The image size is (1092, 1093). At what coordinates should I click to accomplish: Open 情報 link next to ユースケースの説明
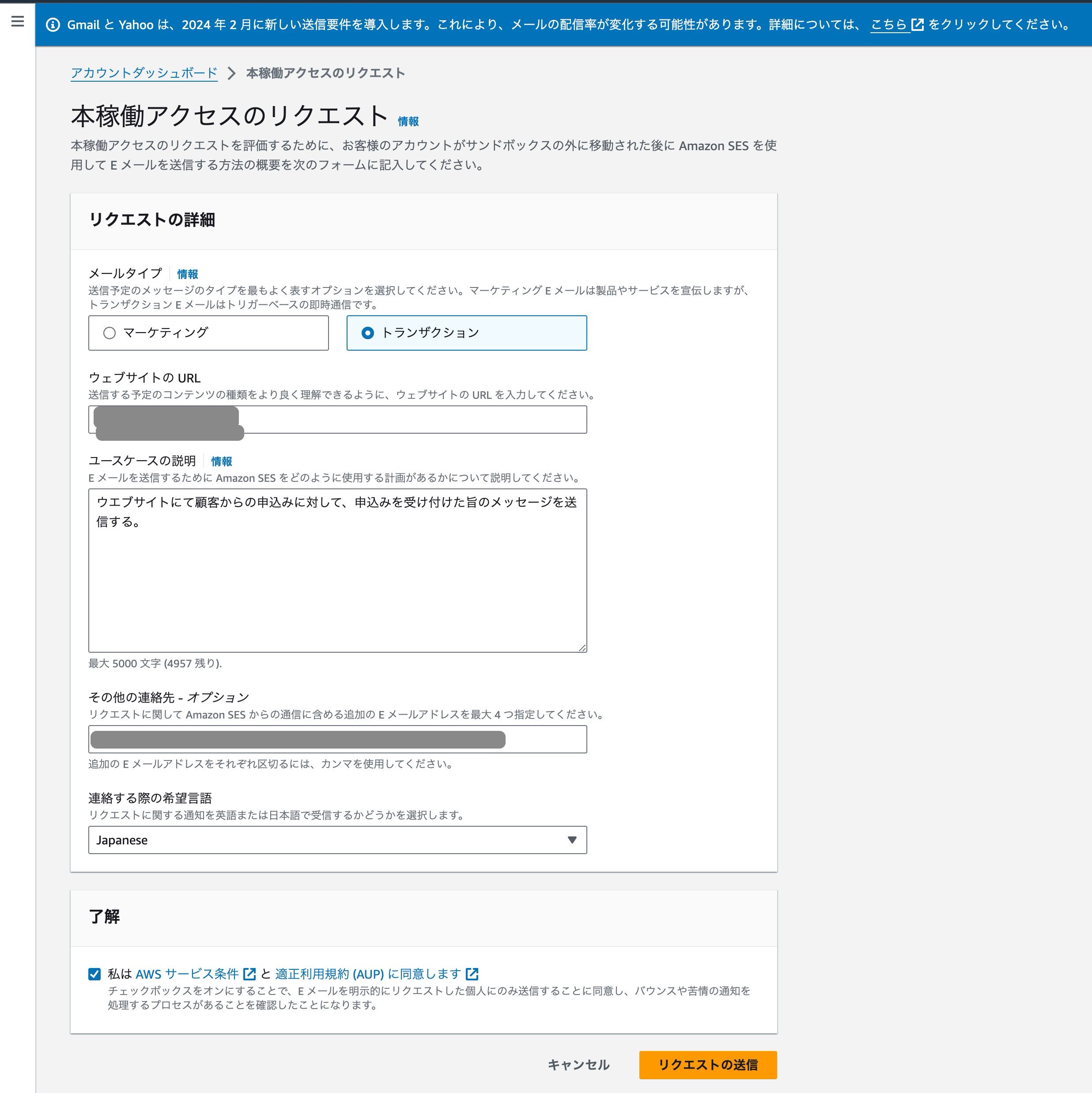[x=221, y=461]
